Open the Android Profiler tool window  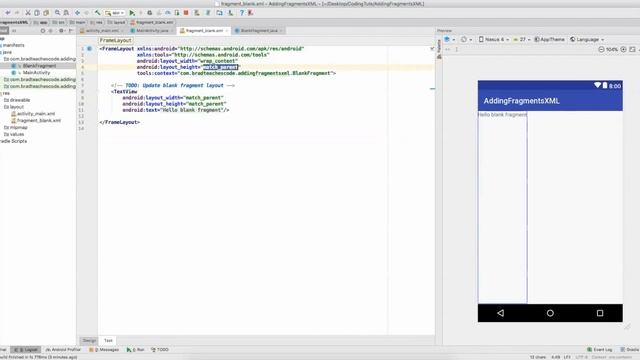63,350
